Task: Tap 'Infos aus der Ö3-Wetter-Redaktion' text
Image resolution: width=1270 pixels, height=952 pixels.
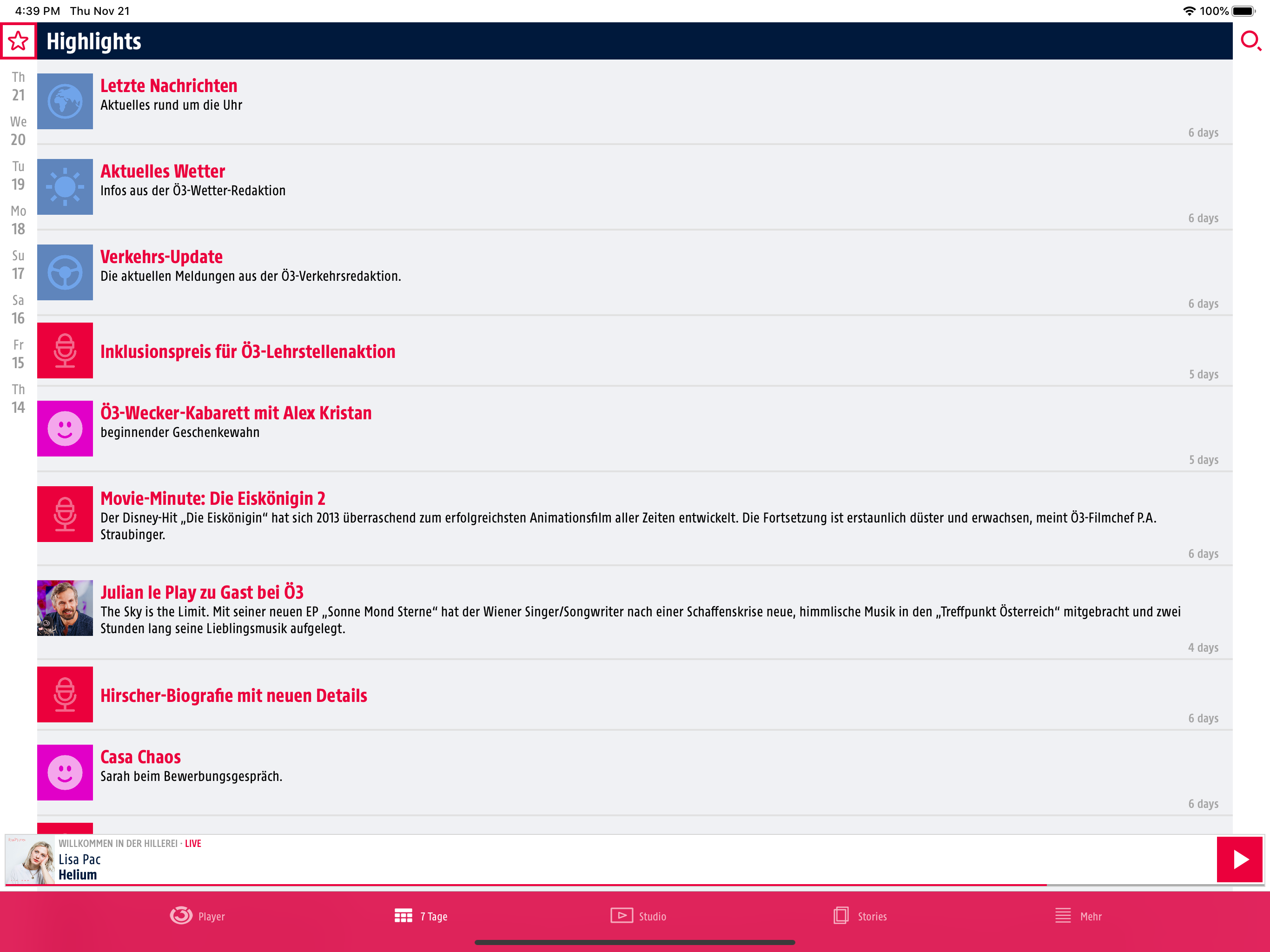Action: (x=193, y=191)
